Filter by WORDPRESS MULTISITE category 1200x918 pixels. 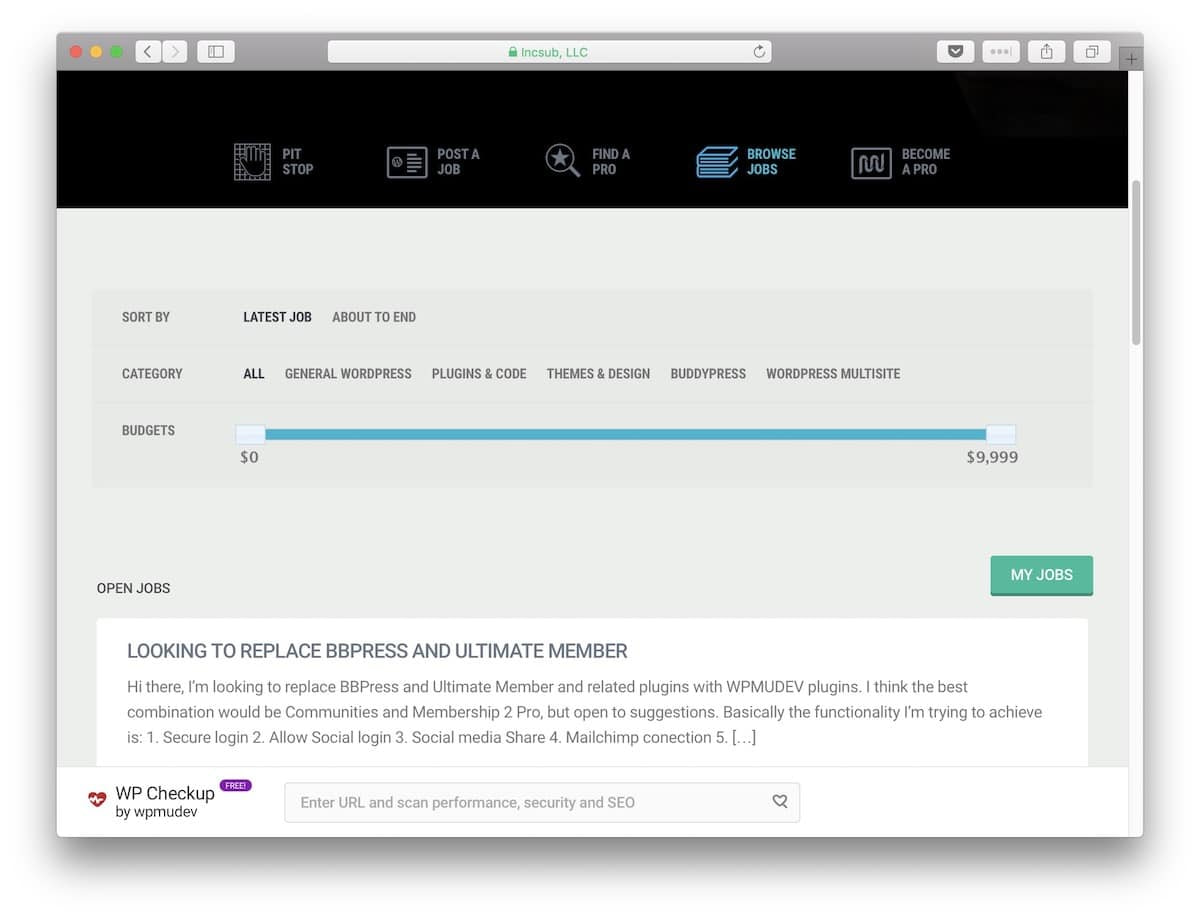click(833, 374)
